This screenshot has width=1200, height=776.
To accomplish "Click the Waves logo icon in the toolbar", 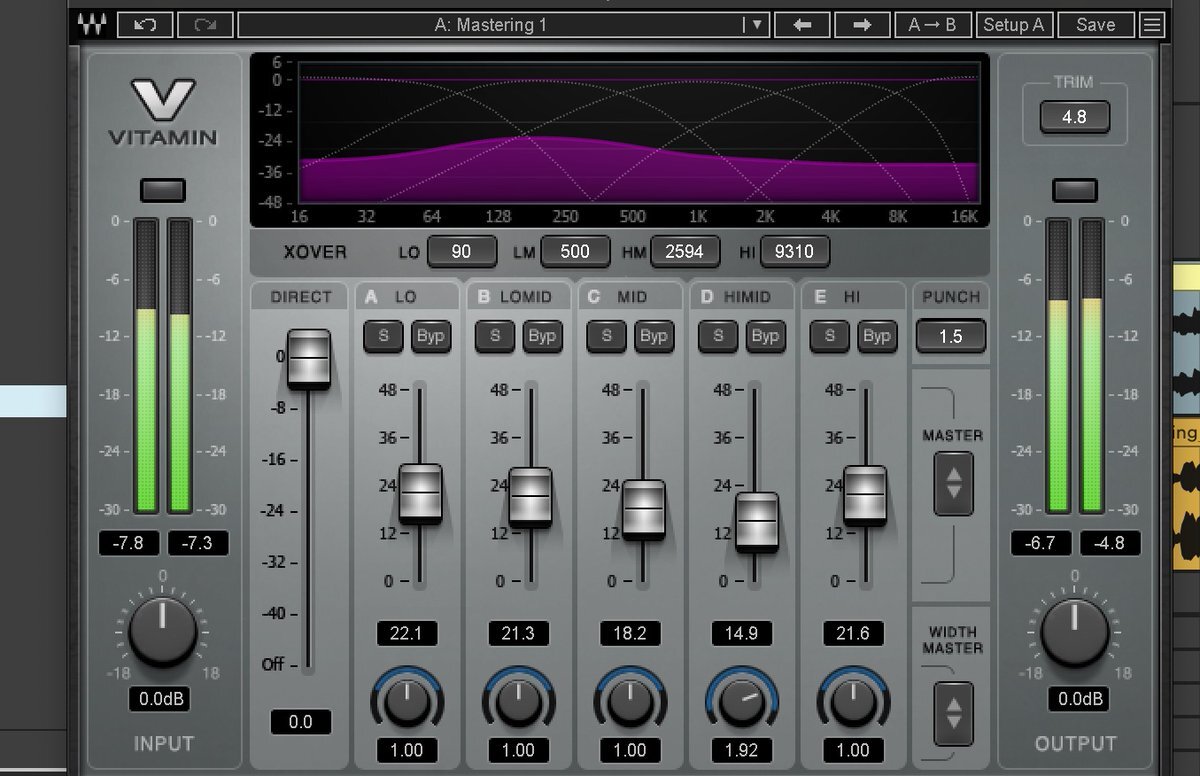I will (92, 25).
